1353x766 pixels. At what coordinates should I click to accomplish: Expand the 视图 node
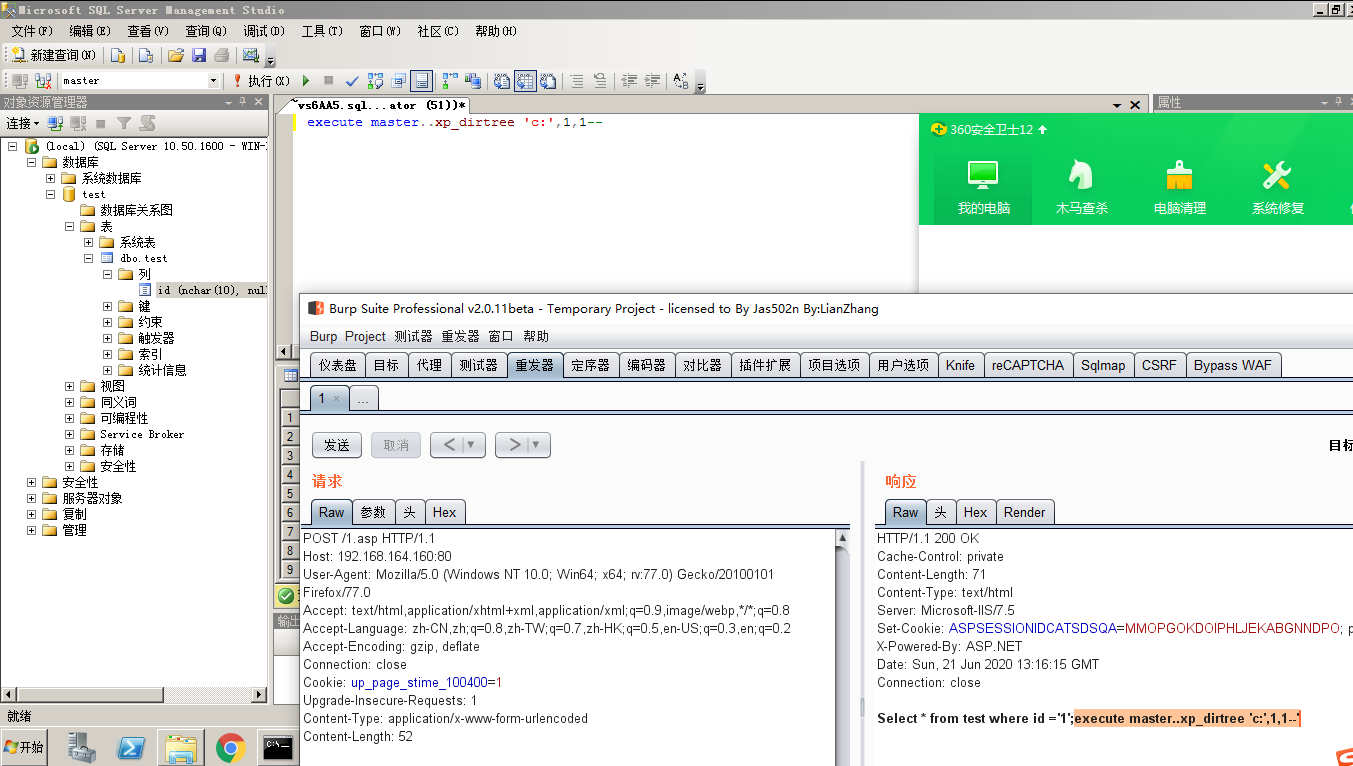[70, 386]
